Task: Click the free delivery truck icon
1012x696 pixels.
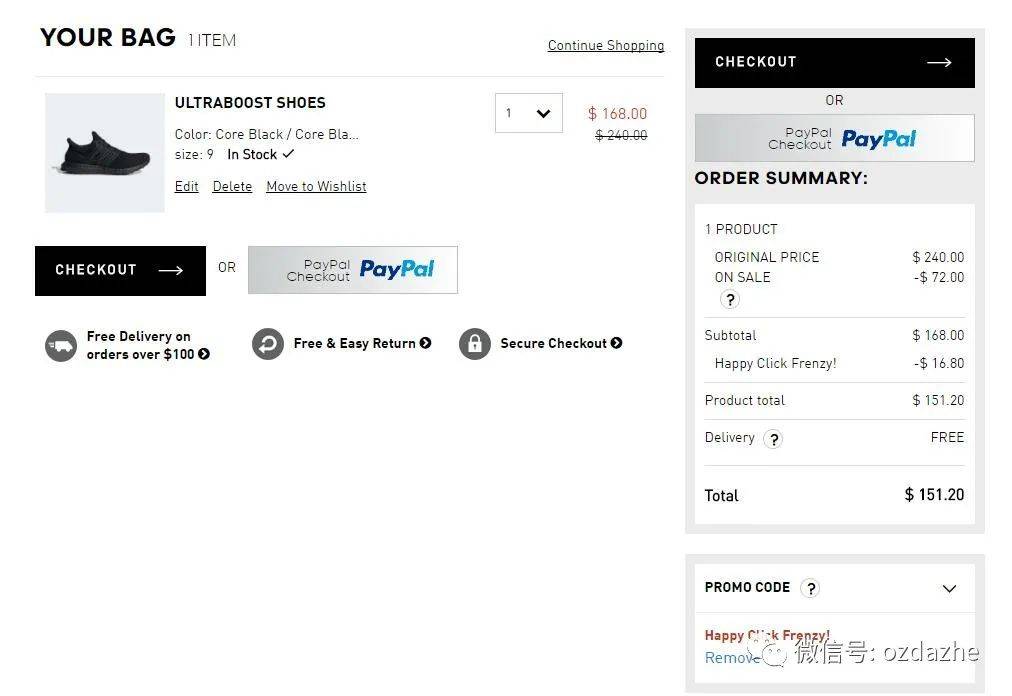Action: 61,346
